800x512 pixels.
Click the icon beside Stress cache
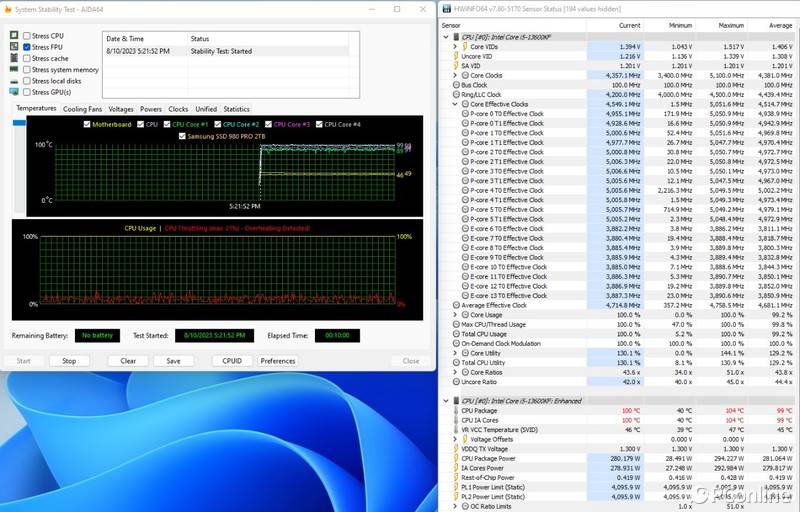coord(14,58)
